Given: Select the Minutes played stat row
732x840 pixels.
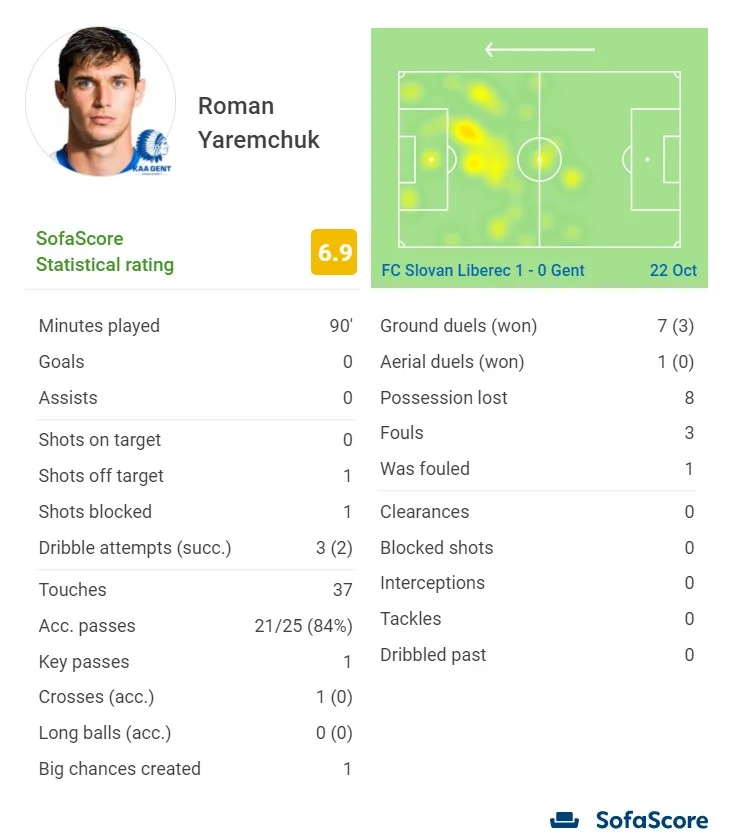Looking at the screenshot, I should 195,326.
